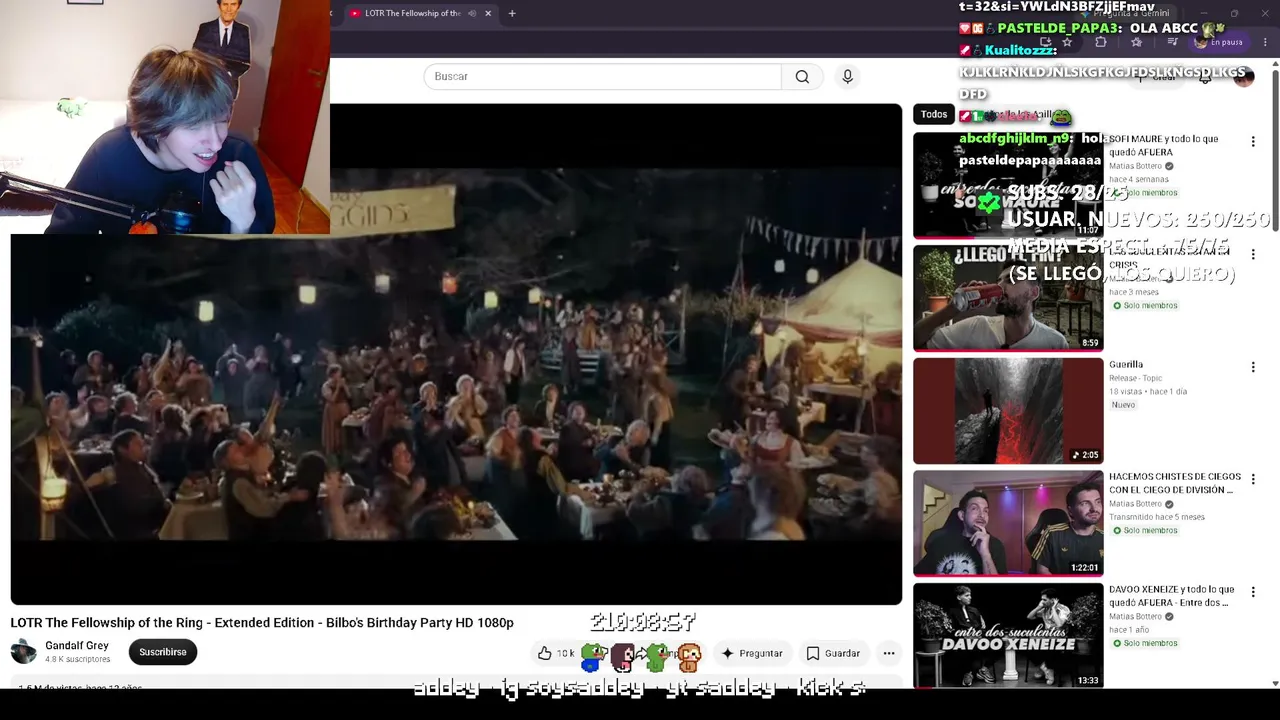Open options for HACEMOS CHISTES DE CIEGOS video
Image resolution: width=1280 pixels, height=720 pixels.
pos(1253,480)
